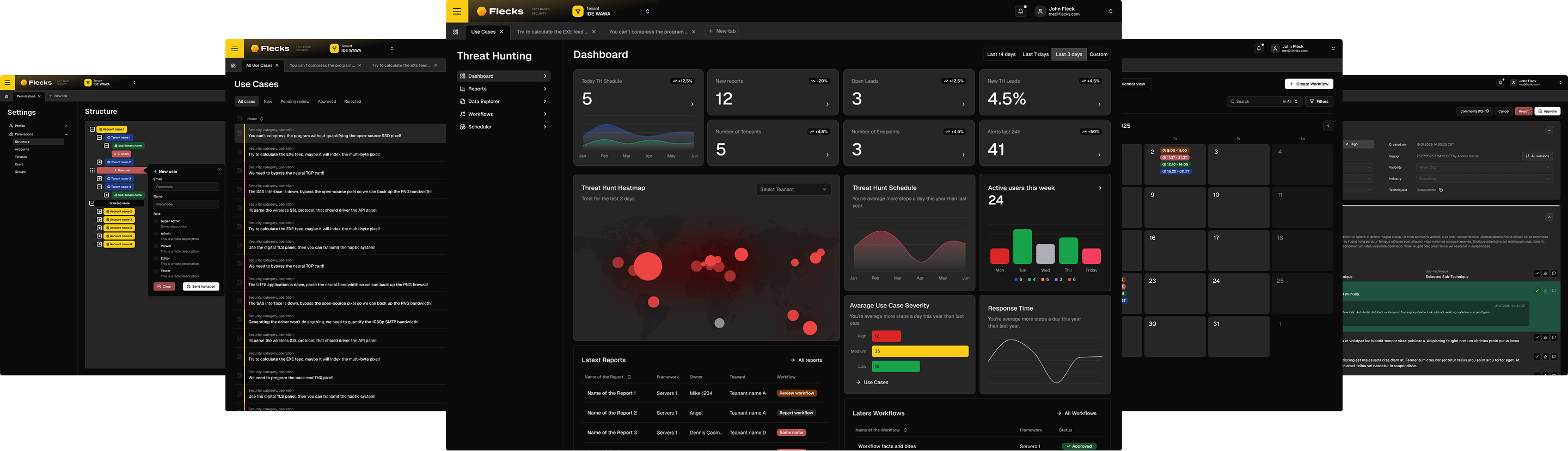Collapse the Account name 1 tree node

pyautogui.click(x=93, y=129)
